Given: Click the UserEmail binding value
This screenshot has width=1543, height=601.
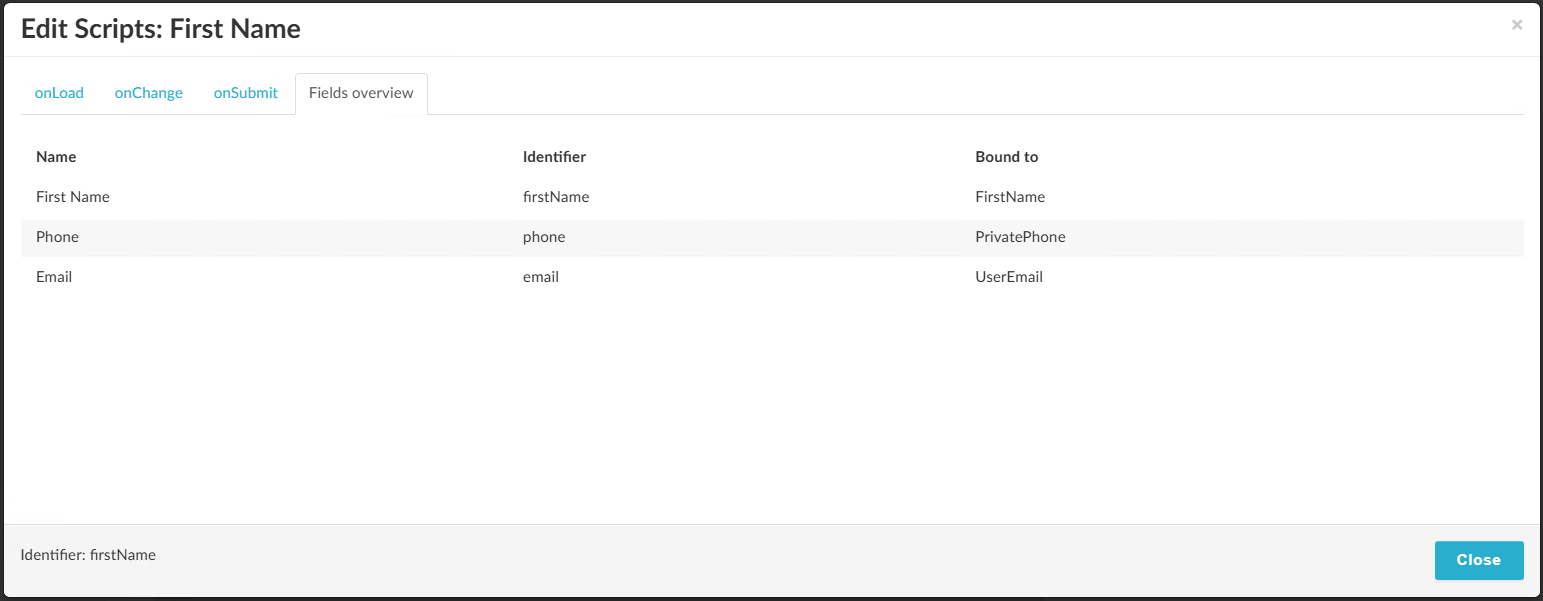Looking at the screenshot, I should [x=1008, y=277].
